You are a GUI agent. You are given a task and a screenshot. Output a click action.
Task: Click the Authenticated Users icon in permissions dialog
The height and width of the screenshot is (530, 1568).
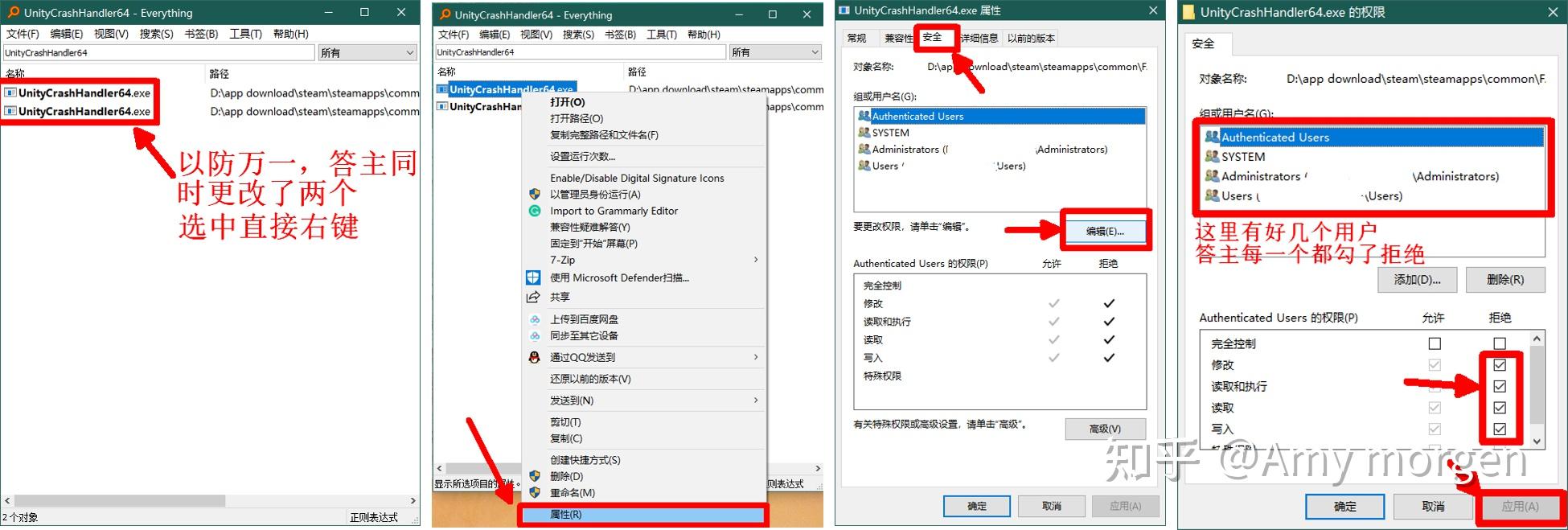click(1212, 137)
